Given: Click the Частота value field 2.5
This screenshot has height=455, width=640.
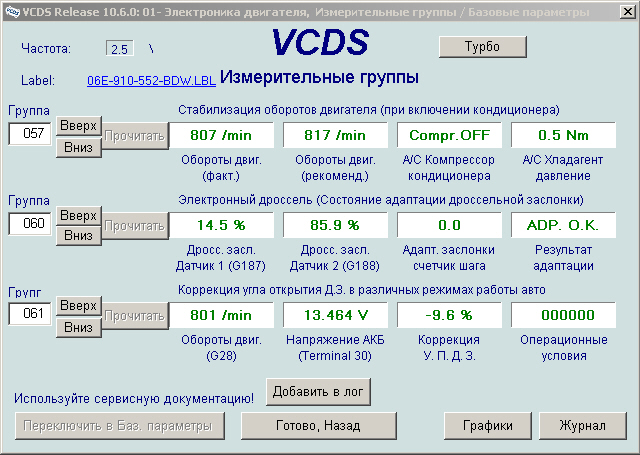Looking at the screenshot, I should (x=120, y=49).
